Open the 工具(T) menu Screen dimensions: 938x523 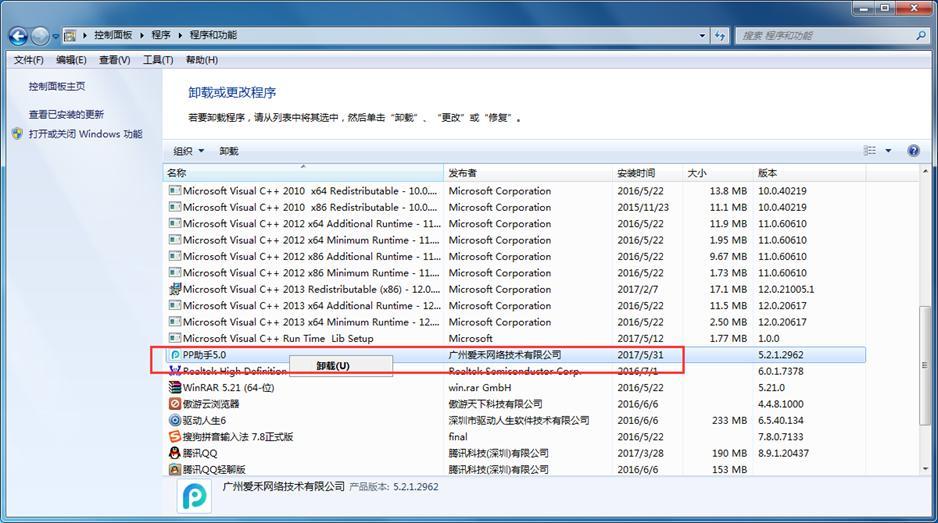click(158, 60)
